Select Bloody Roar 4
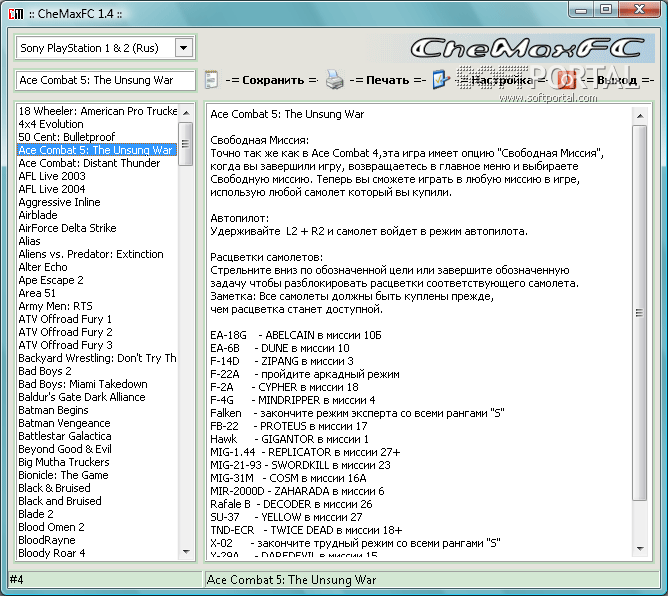Viewport: 668px width, 596px height. 97,553
